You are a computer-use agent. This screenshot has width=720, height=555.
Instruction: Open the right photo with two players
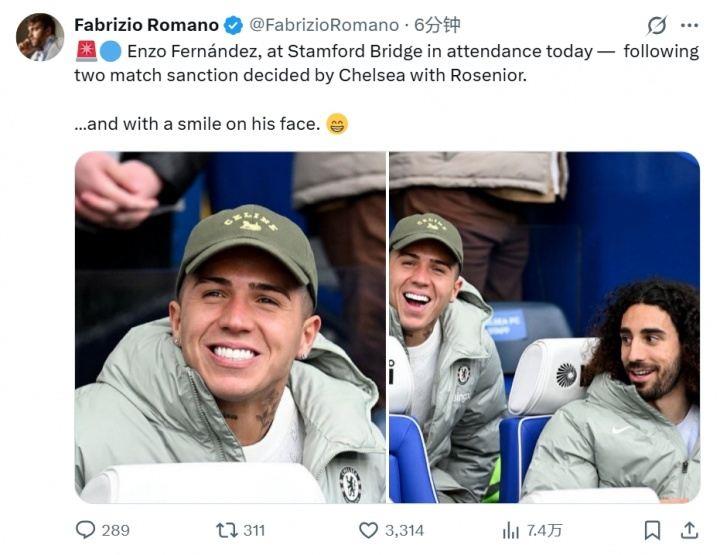click(x=544, y=327)
